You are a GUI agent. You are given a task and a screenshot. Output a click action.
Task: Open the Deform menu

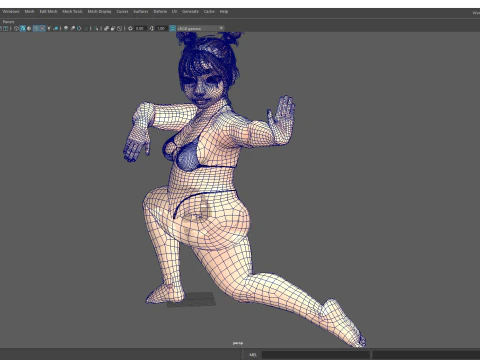click(x=160, y=11)
